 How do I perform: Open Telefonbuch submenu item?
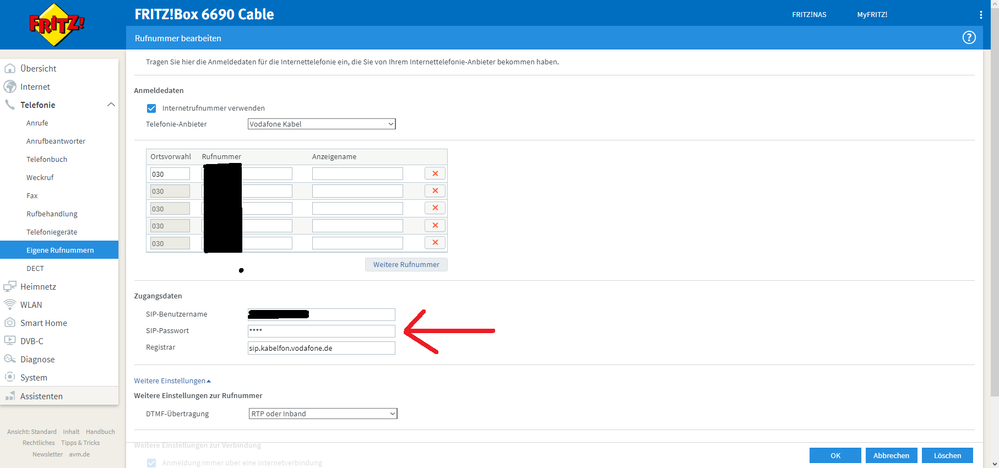[x=47, y=159]
